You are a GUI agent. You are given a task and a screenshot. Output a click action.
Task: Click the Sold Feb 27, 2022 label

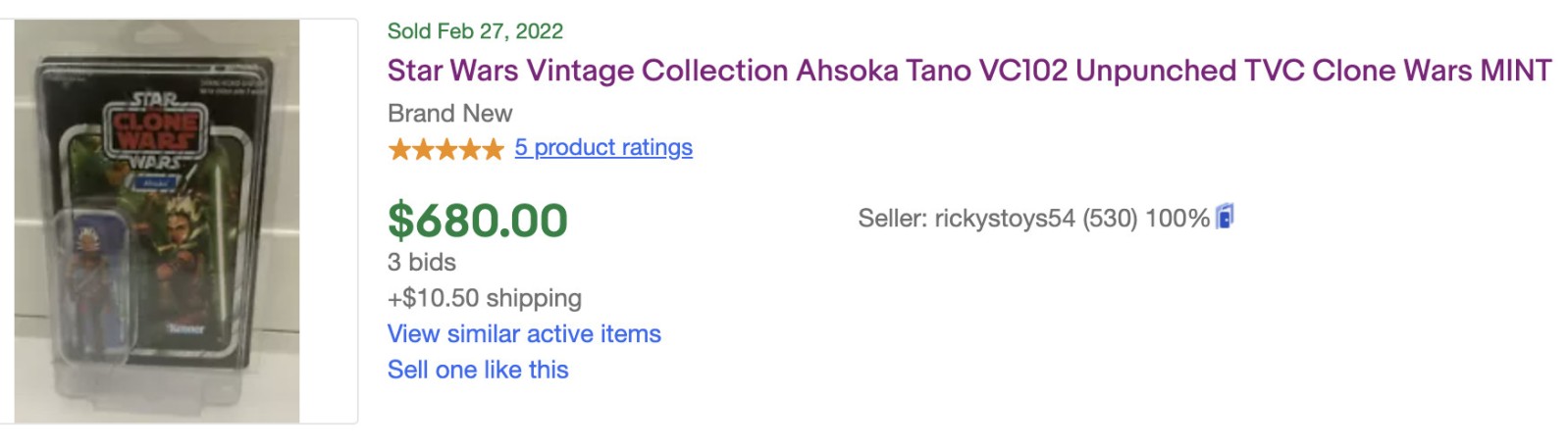[475, 31]
